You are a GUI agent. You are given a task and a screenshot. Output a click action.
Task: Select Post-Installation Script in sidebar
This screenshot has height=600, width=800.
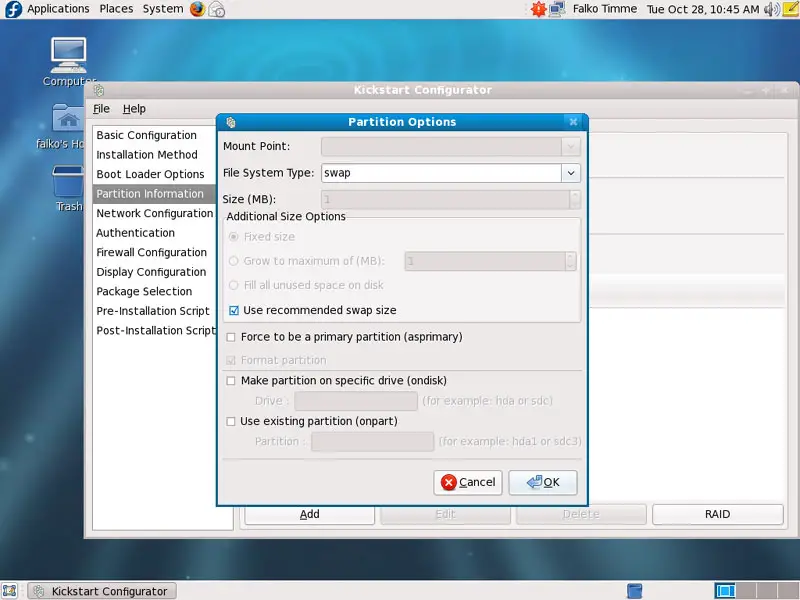tap(154, 331)
